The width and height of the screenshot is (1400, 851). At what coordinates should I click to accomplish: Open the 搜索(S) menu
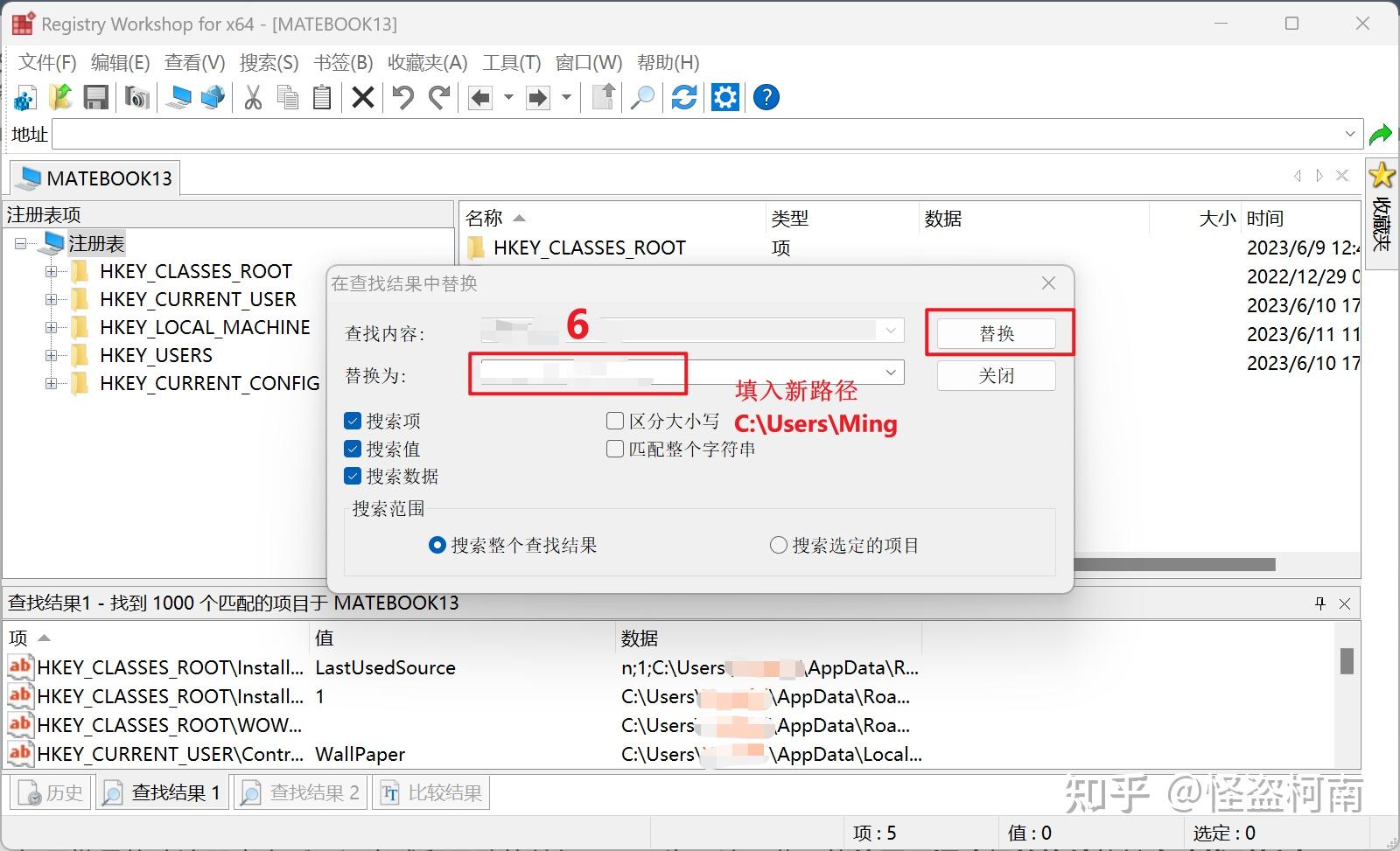[x=269, y=62]
